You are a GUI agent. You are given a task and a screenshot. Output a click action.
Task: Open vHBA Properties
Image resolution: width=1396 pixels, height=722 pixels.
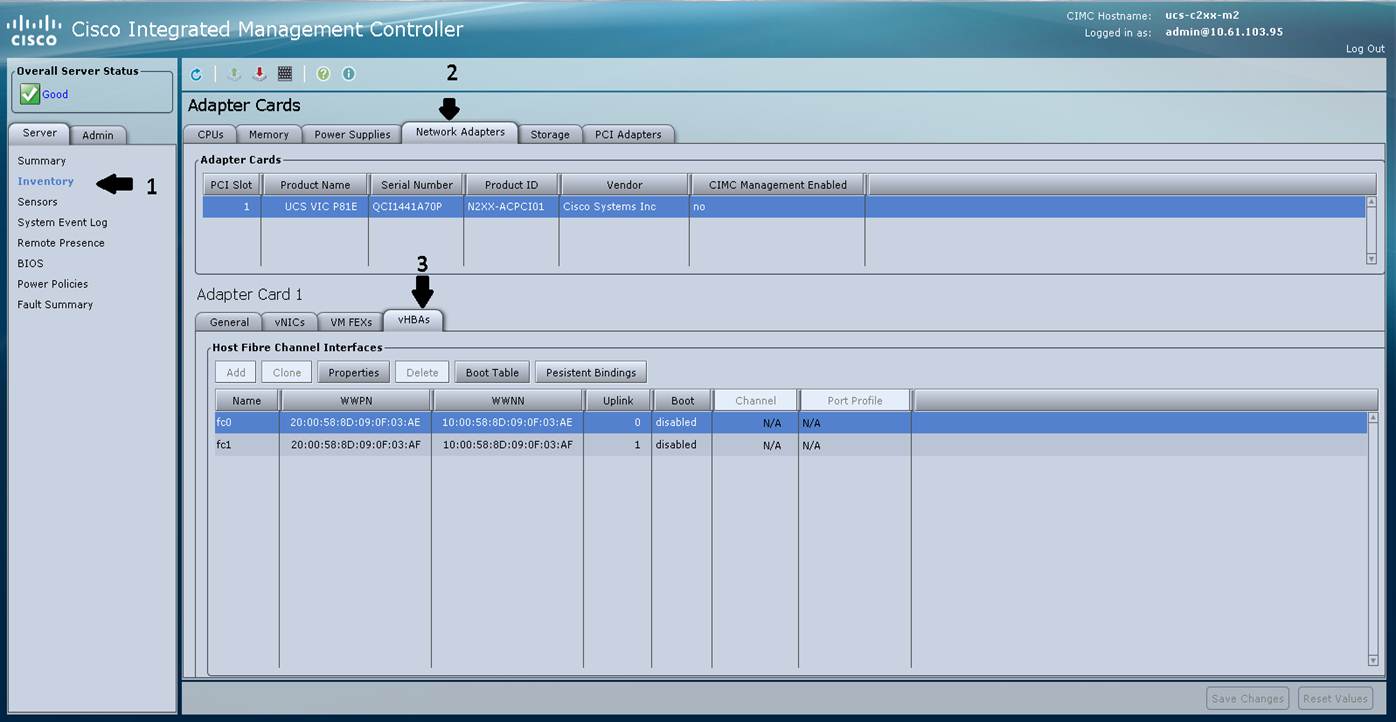354,372
